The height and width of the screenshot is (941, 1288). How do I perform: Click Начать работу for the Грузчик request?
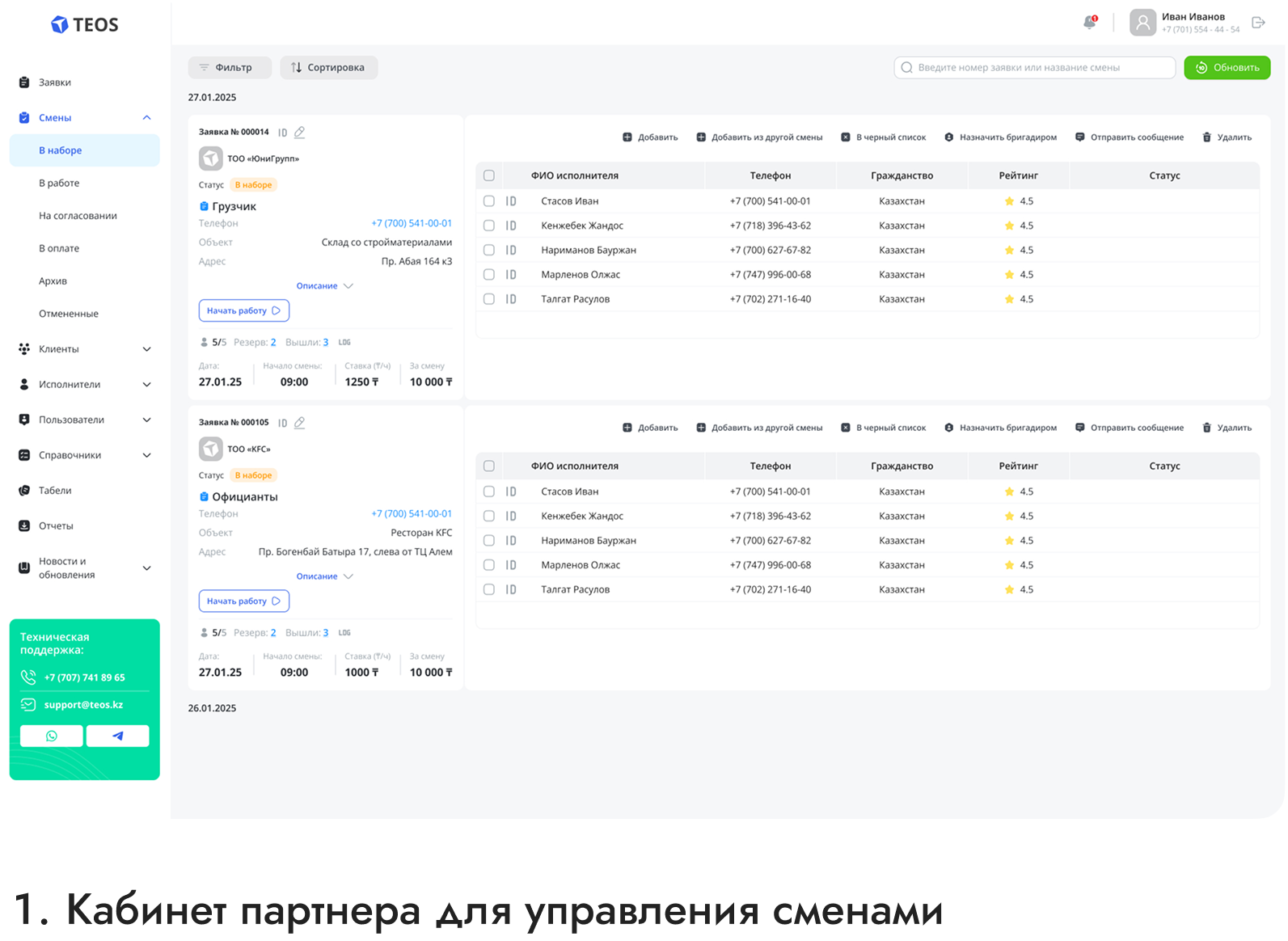pyautogui.click(x=243, y=310)
